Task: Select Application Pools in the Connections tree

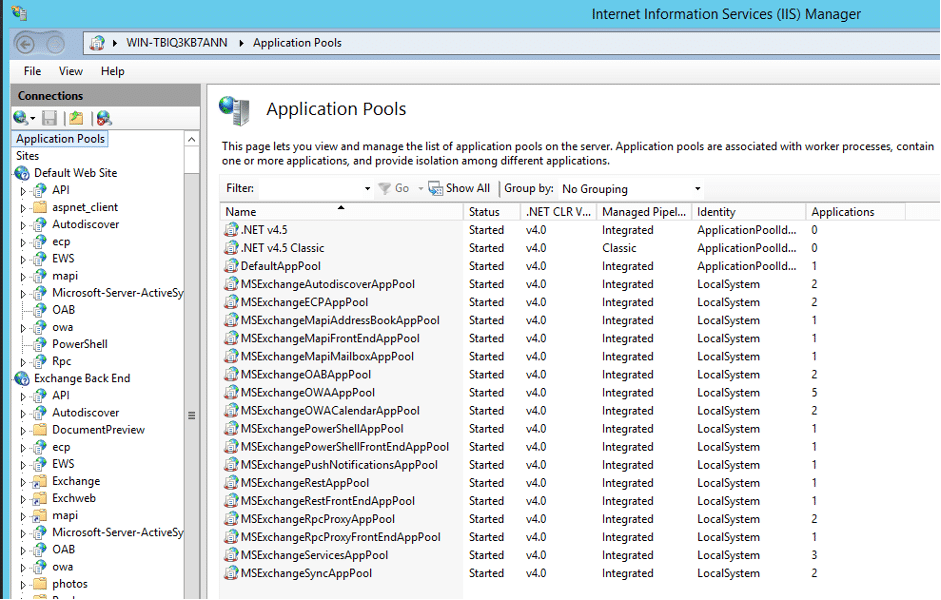Action: pyautogui.click(x=61, y=139)
